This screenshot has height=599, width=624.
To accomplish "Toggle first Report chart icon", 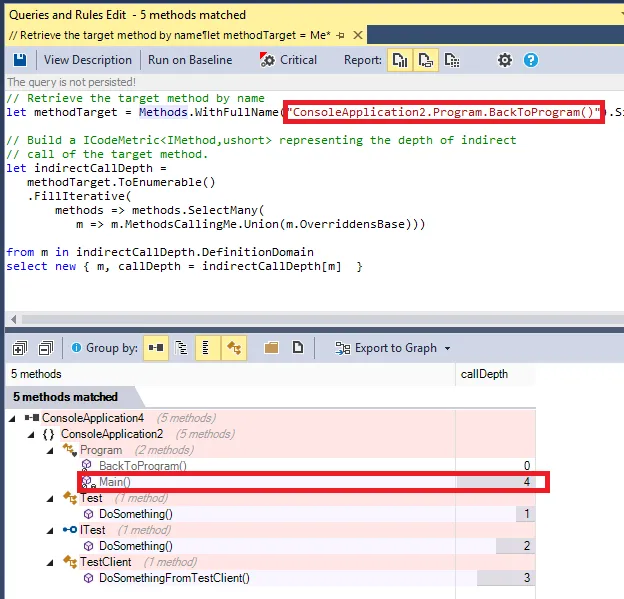I will pyautogui.click(x=400, y=60).
